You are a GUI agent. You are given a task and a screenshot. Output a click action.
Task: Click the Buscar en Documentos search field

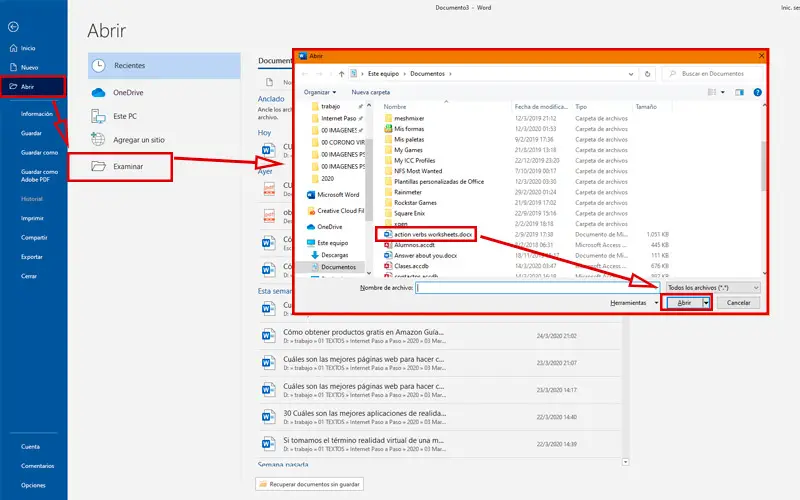click(x=712, y=74)
